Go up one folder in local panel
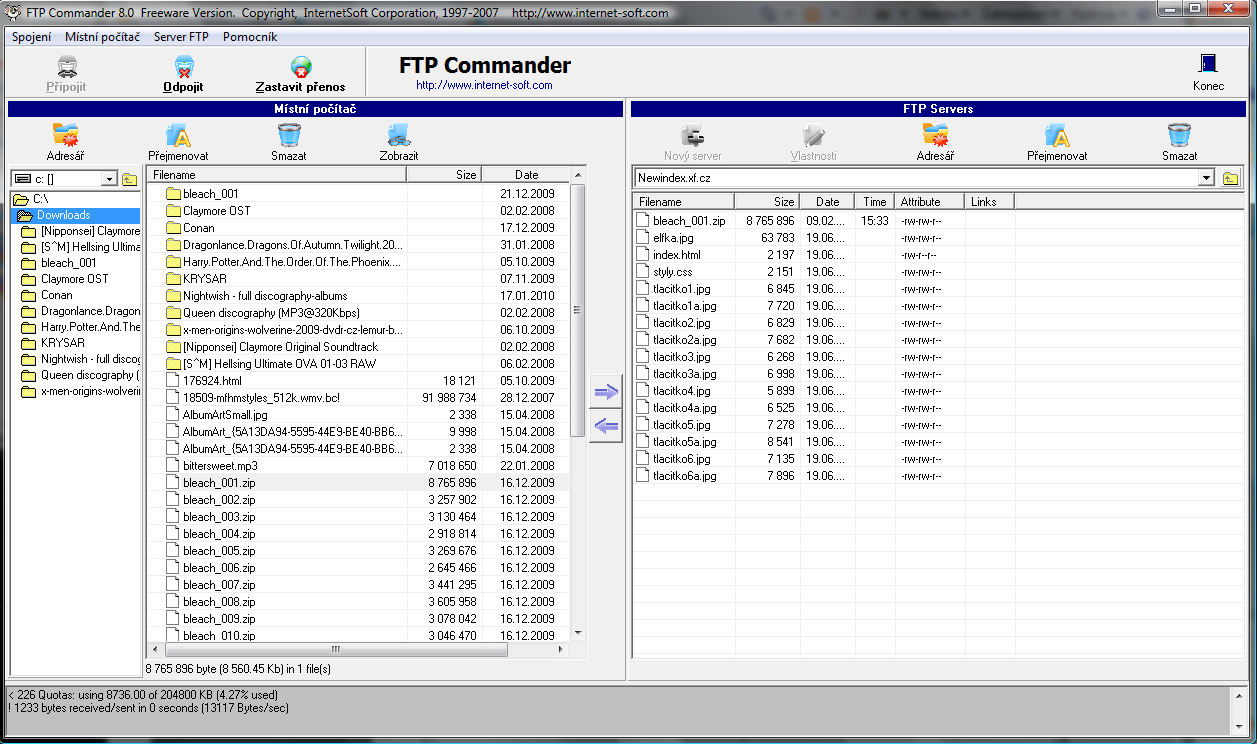The image size is (1257, 744). (130, 179)
